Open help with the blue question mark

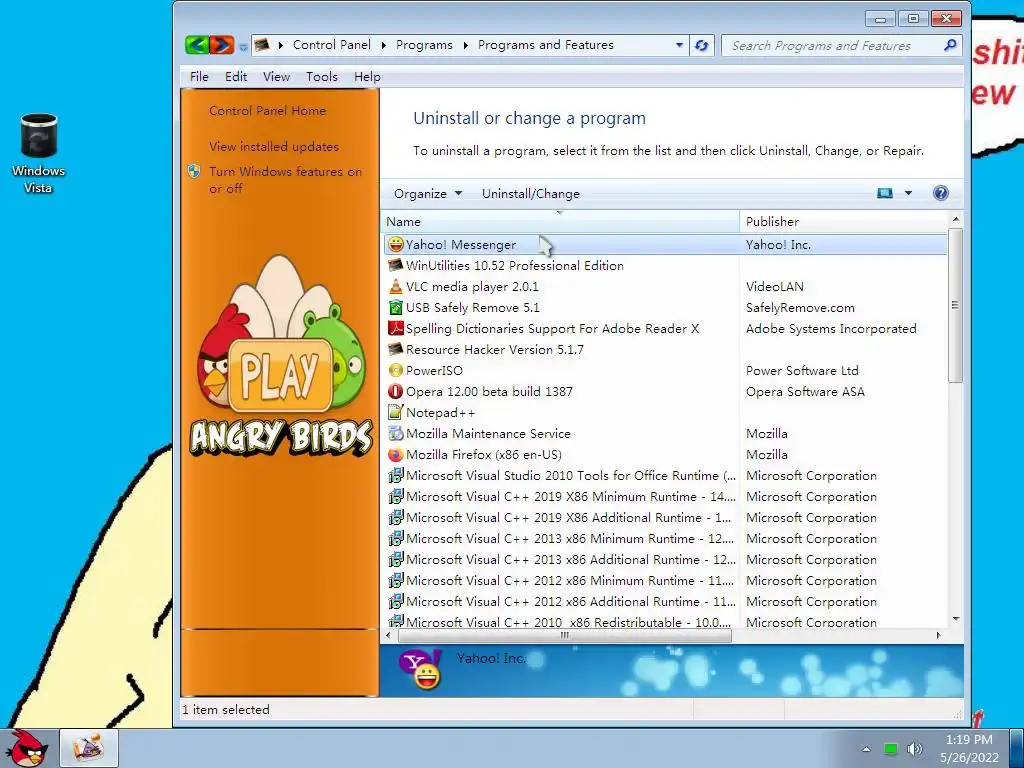(x=940, y=193)
